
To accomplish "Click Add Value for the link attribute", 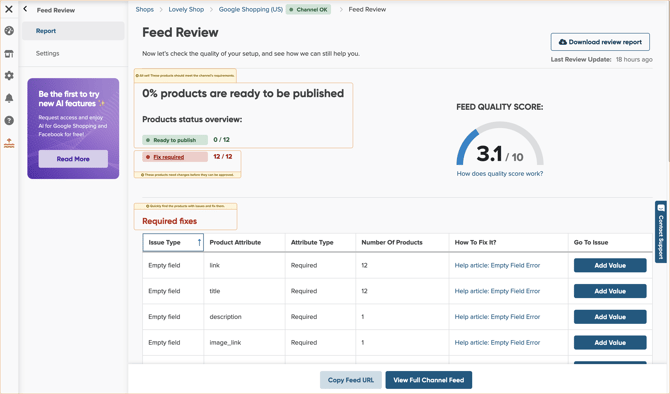I will [x=610, y=265].
